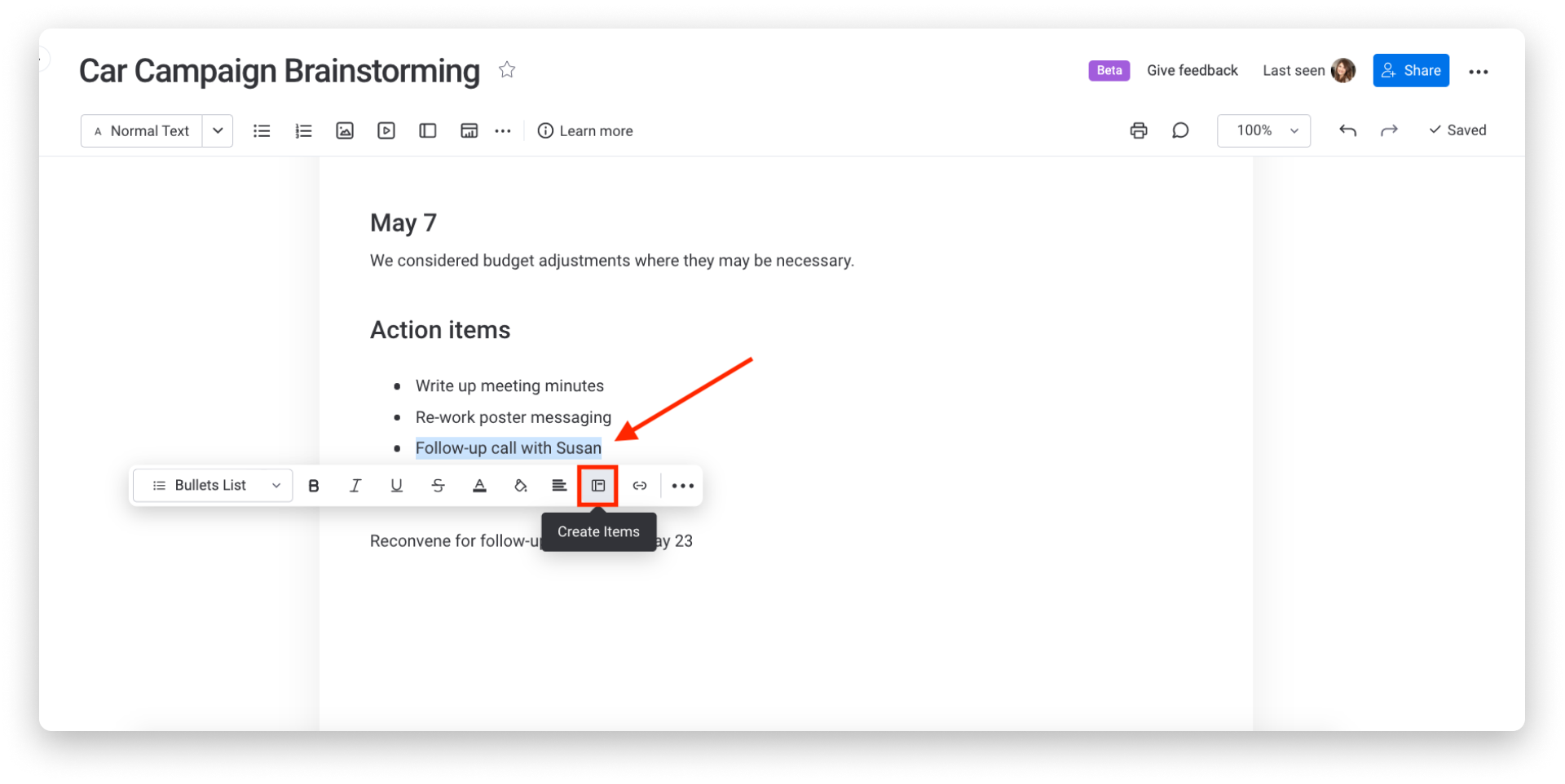Change the text color

[479, 486]
